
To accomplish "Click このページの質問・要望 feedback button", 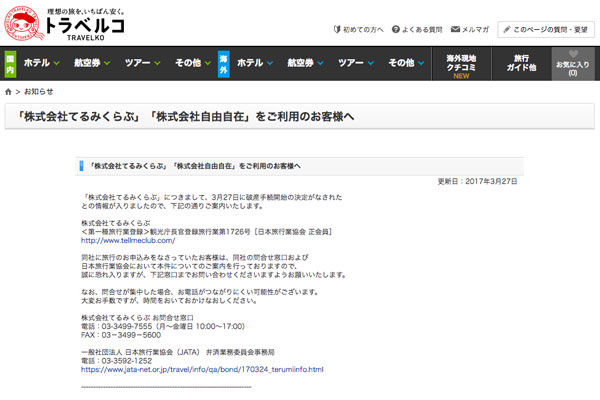I will click(x=546, y=29).
